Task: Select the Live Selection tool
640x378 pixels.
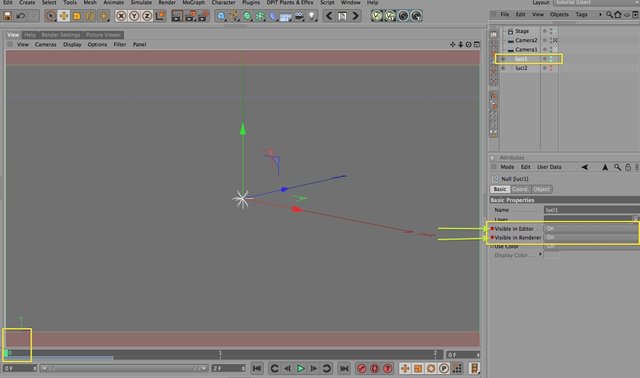Action: click(50, 16)
